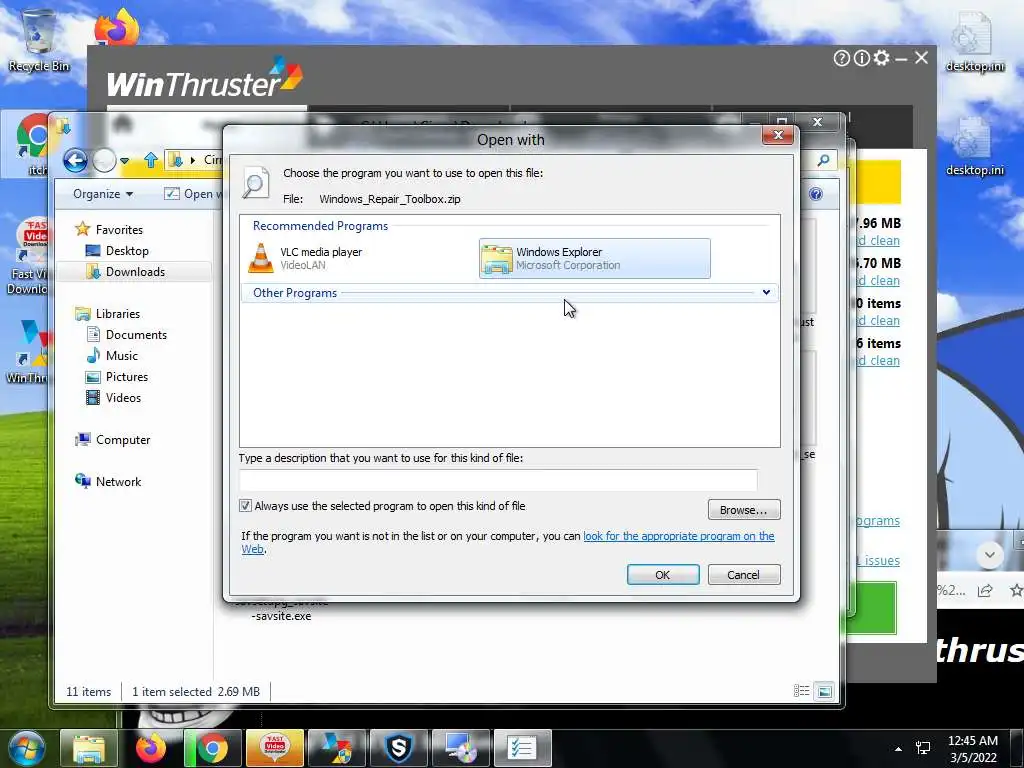Select VLC media player program
1024x768 pixels.
coord(305,258)
